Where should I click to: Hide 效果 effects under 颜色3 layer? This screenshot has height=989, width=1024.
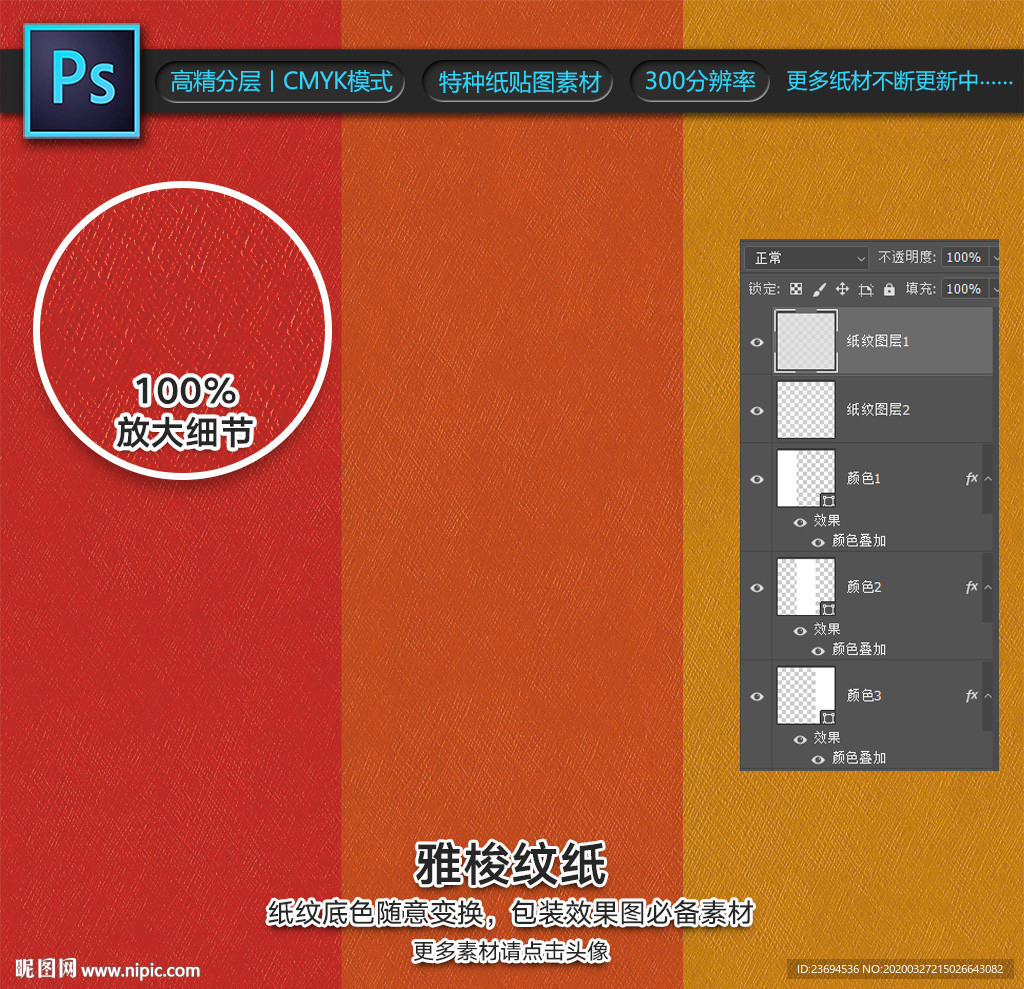(x=800, y=739)
